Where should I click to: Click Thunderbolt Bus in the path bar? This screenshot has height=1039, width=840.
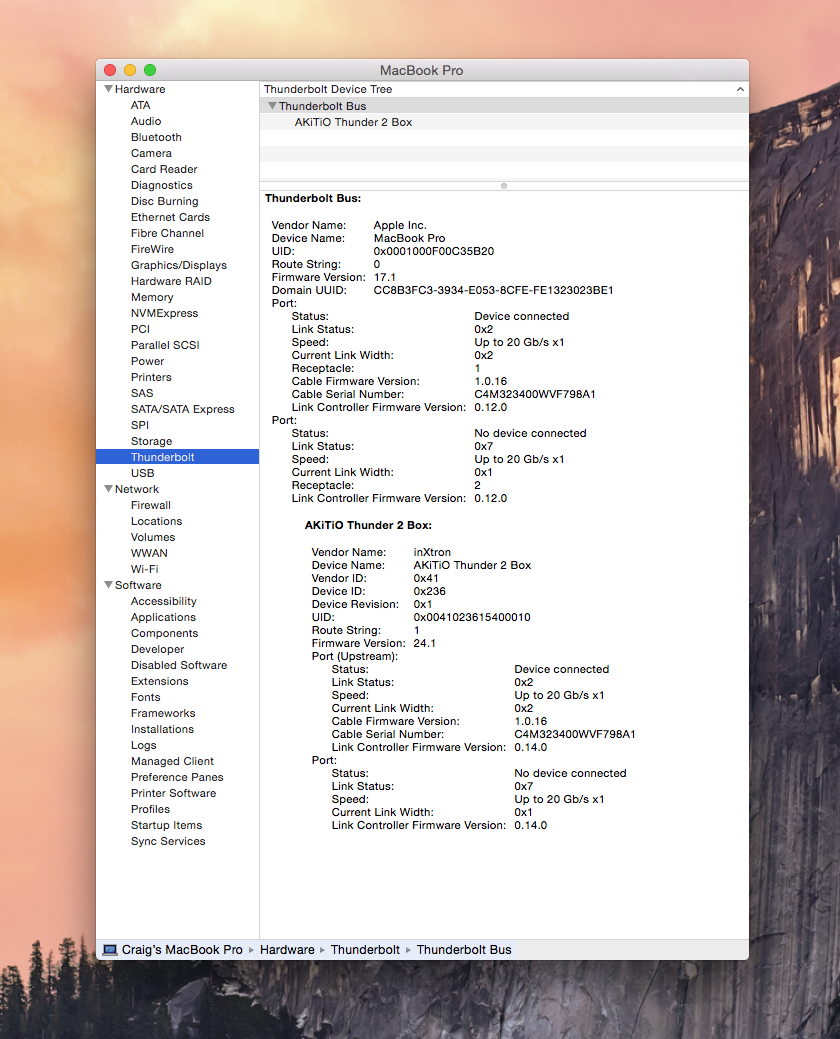pyautogui.click(x=464, y=950)
